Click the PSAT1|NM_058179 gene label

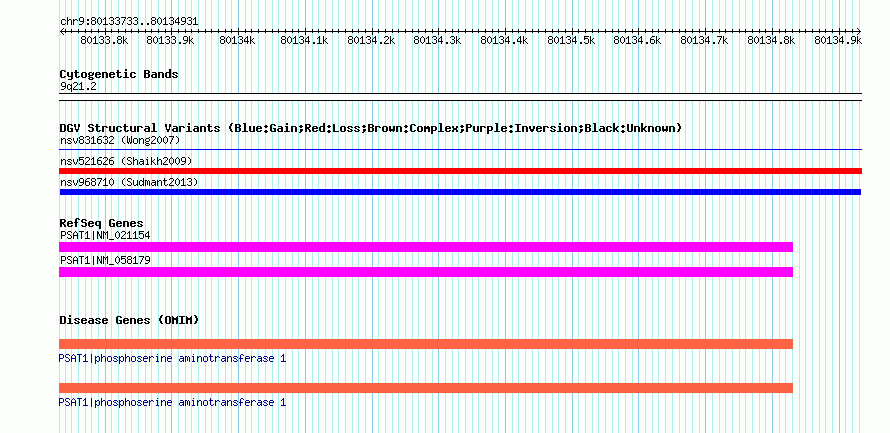click(105, 260)
